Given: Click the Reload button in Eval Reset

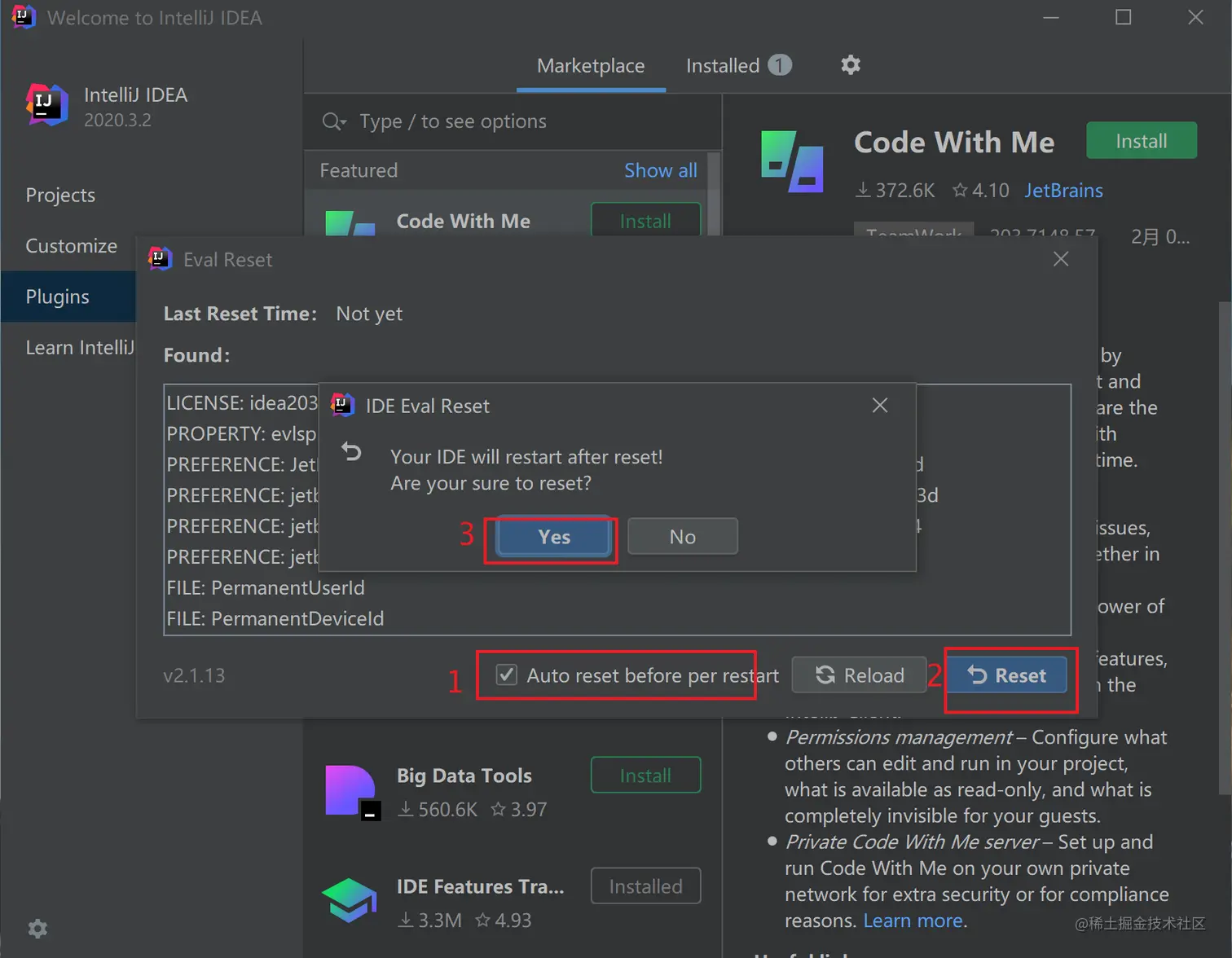Looking at the screenshot, I should click(x=859, y=675).
